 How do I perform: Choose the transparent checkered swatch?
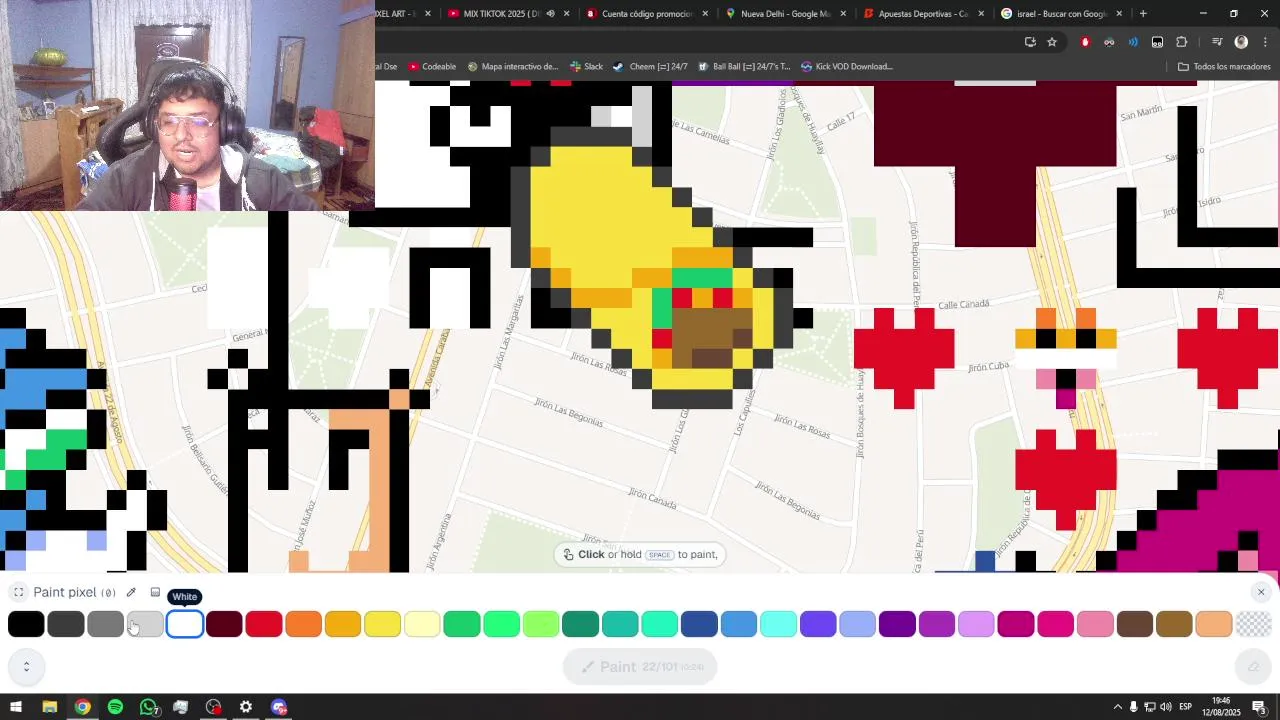1254,624
